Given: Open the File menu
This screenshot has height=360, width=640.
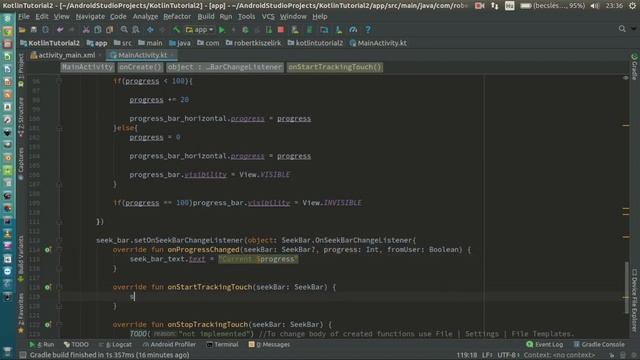Looking at the screenshot, I should [x=24, y=17].
